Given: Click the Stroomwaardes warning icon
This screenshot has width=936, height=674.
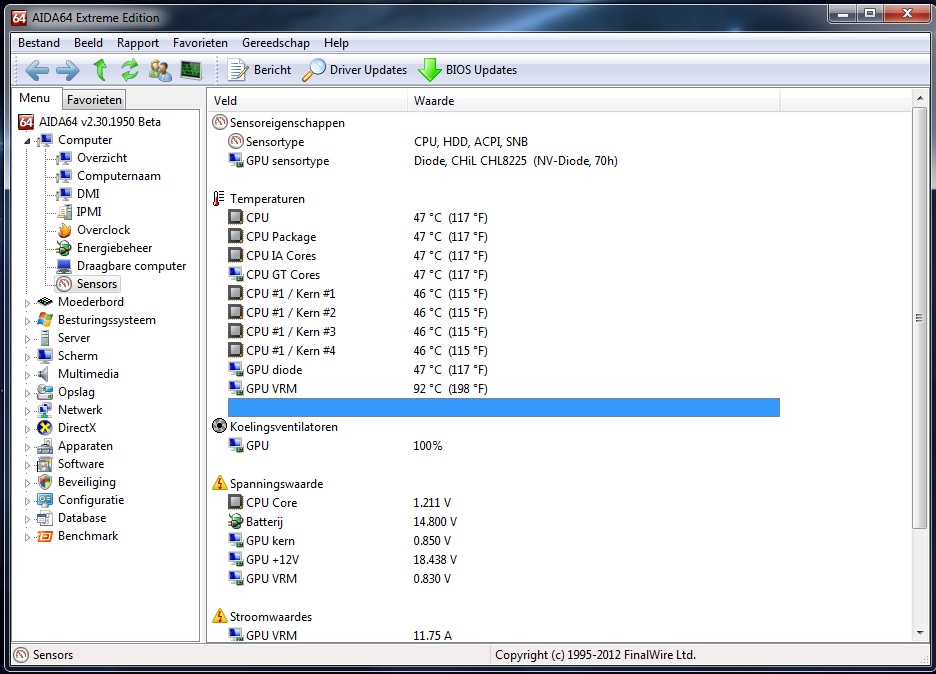Looking at the screenshot, I should [220, 615].
